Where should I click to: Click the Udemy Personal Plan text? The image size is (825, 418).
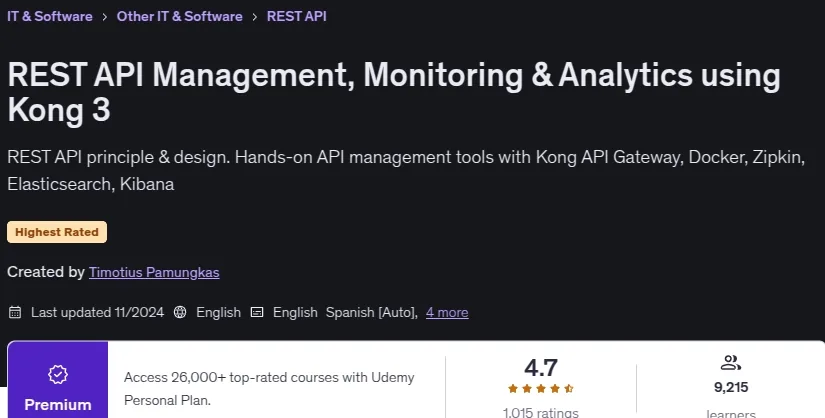(x=269, y=389)
